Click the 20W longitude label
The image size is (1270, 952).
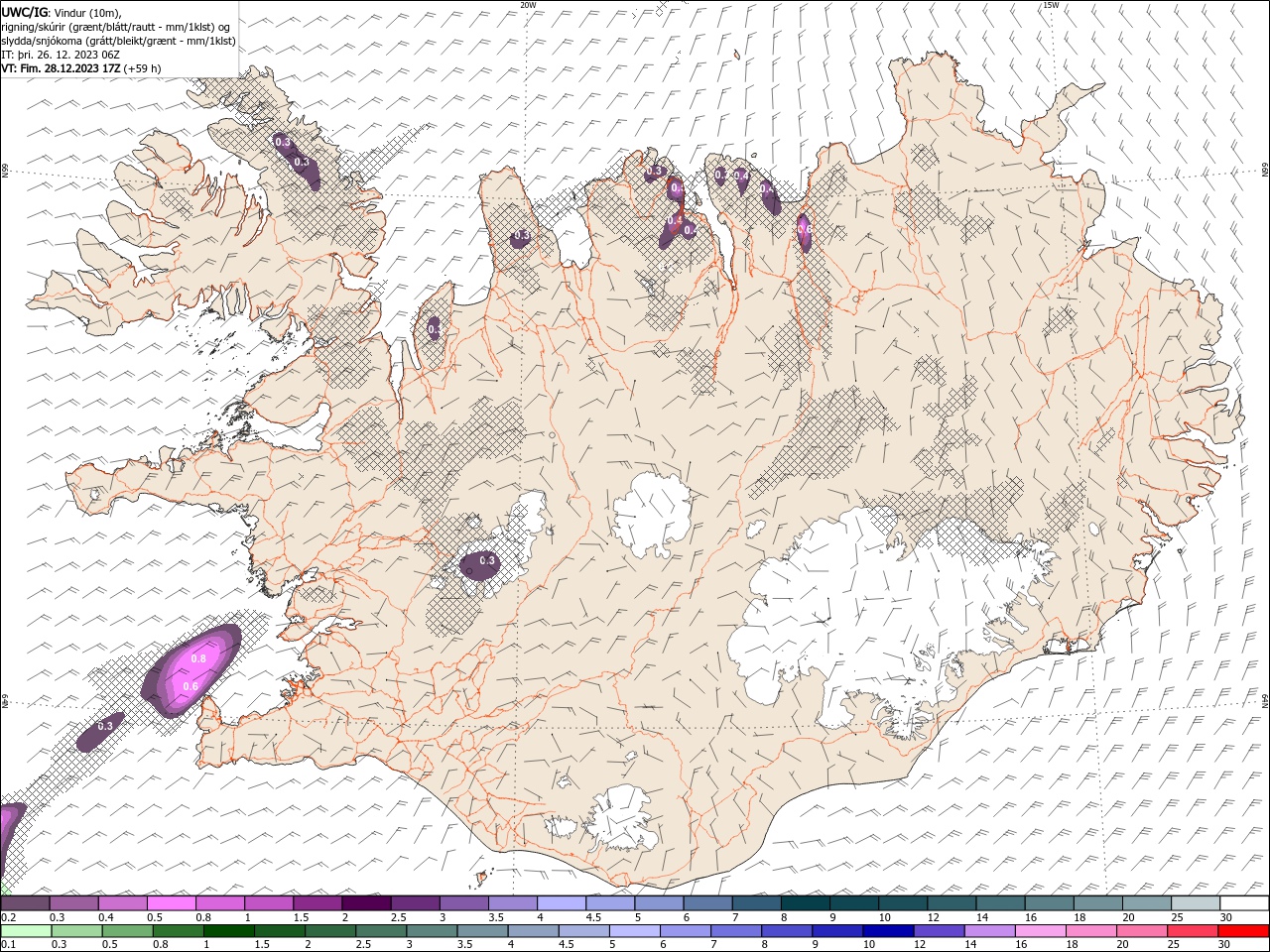[528, 5]
